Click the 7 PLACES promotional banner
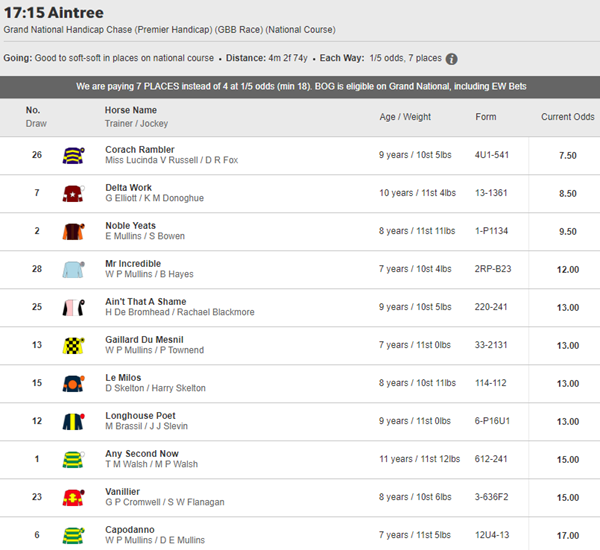 pos(300,86)
